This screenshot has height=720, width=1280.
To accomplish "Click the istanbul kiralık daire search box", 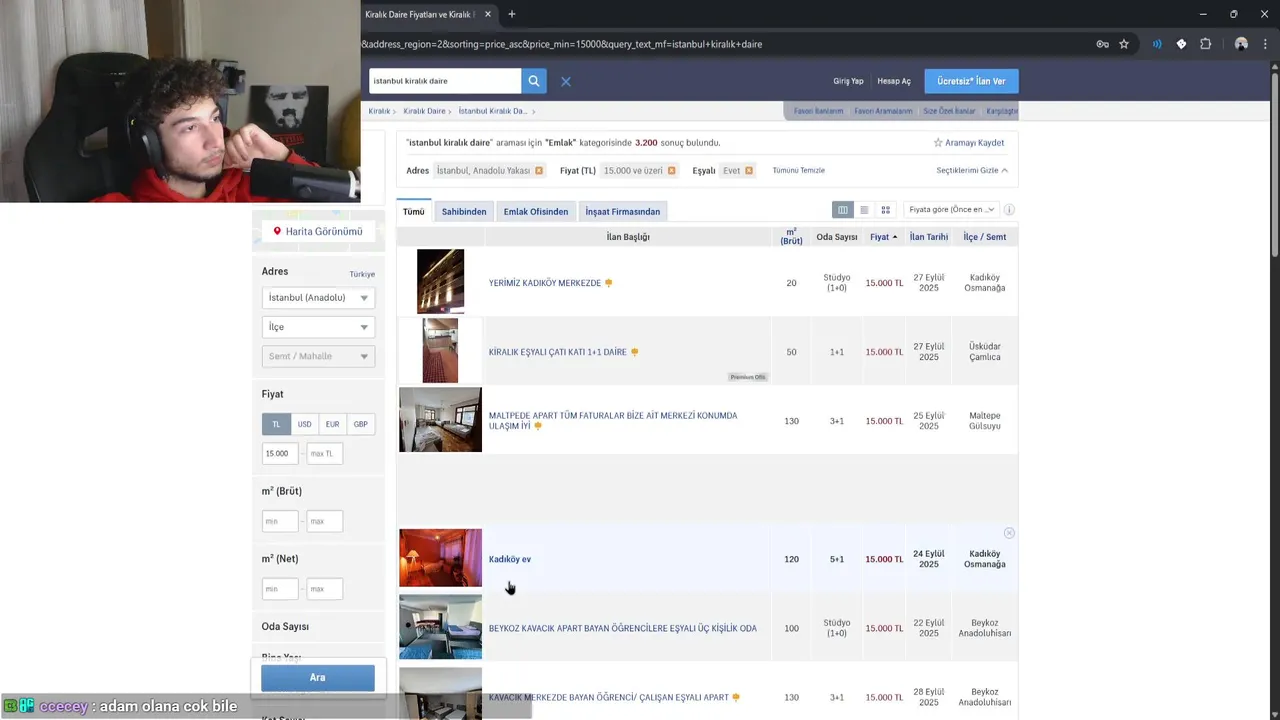I will click(445, 81).
